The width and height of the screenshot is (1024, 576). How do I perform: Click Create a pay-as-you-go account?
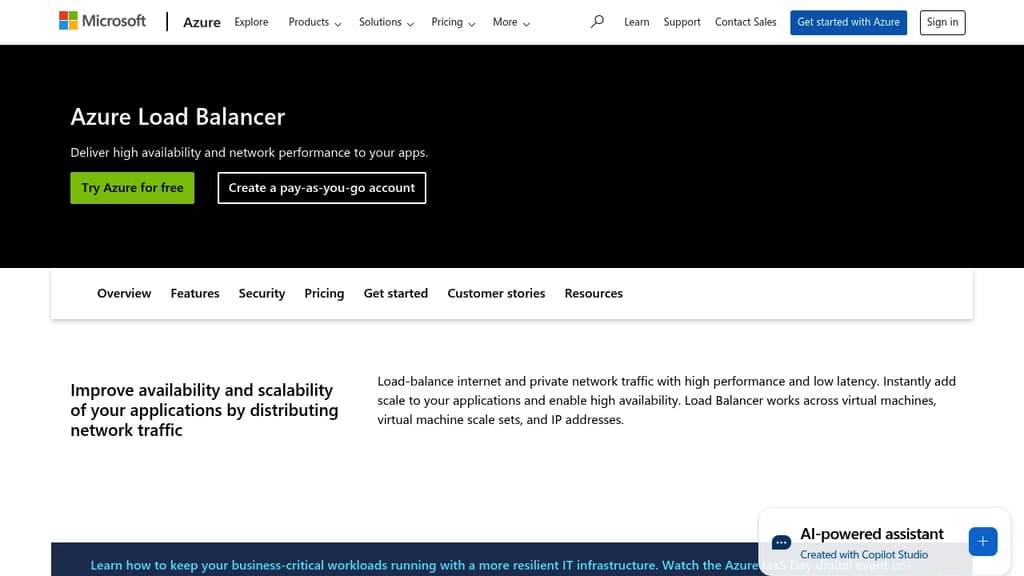pos(322,188)
